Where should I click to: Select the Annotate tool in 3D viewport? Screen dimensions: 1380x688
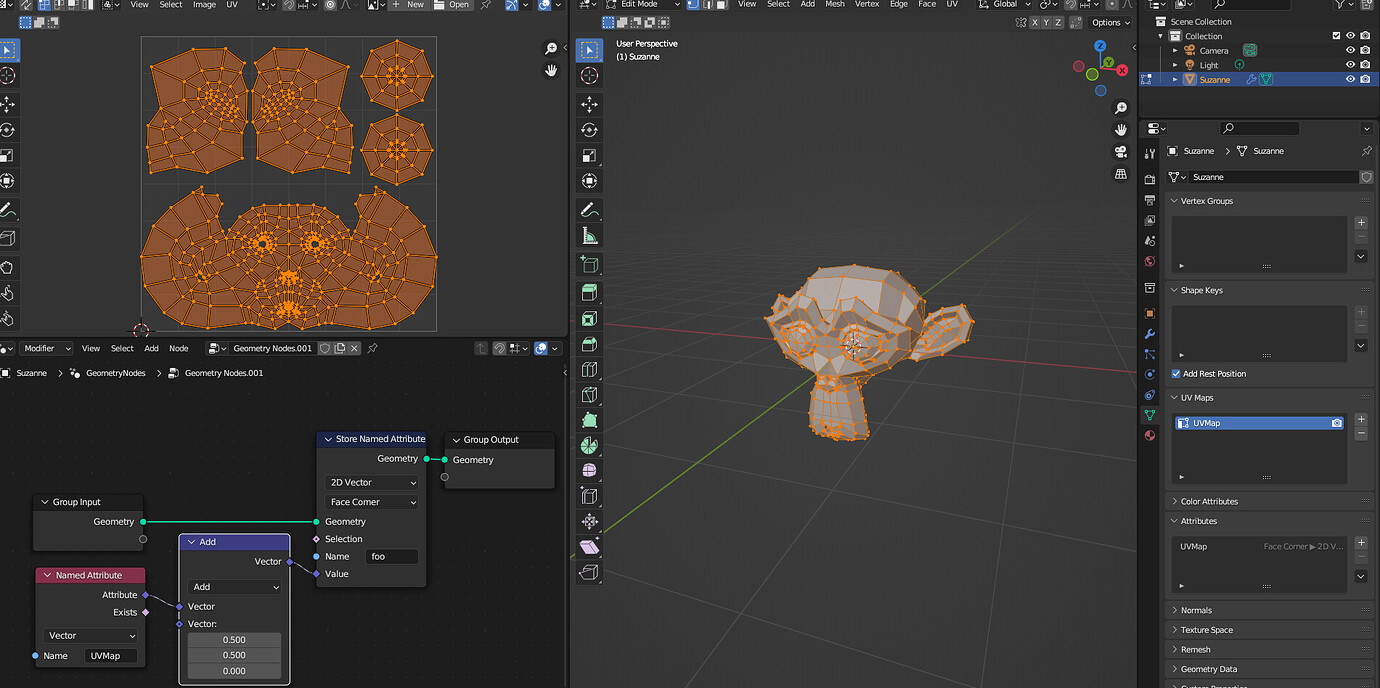pos(589,210)
